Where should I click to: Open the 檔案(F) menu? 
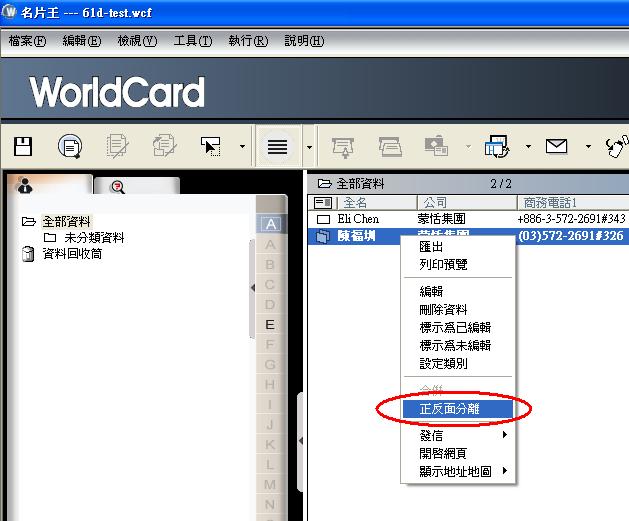point(27,41)
